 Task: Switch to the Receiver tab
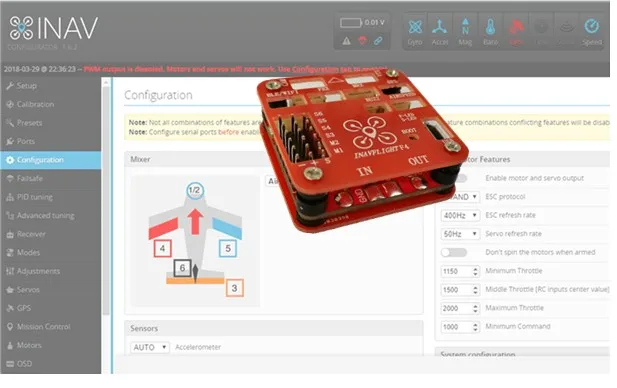pyautogui.click(x=50, y=234)
